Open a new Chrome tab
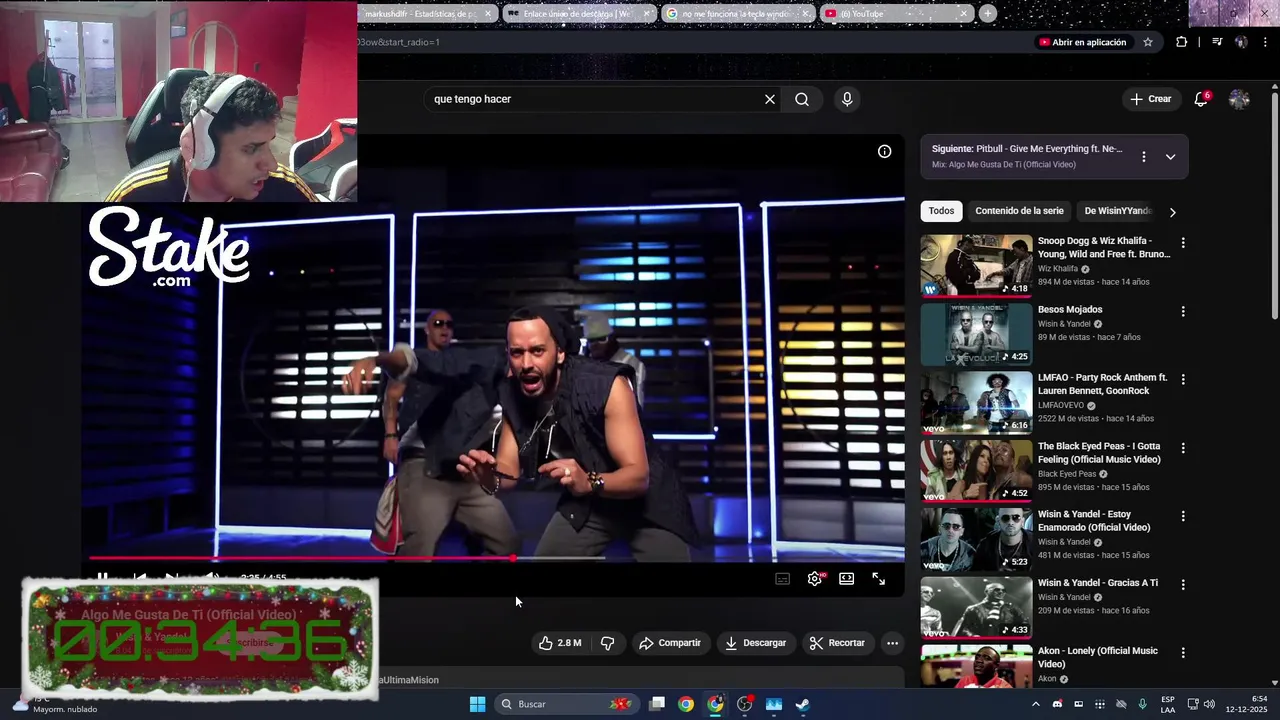 tap(987, 14)
